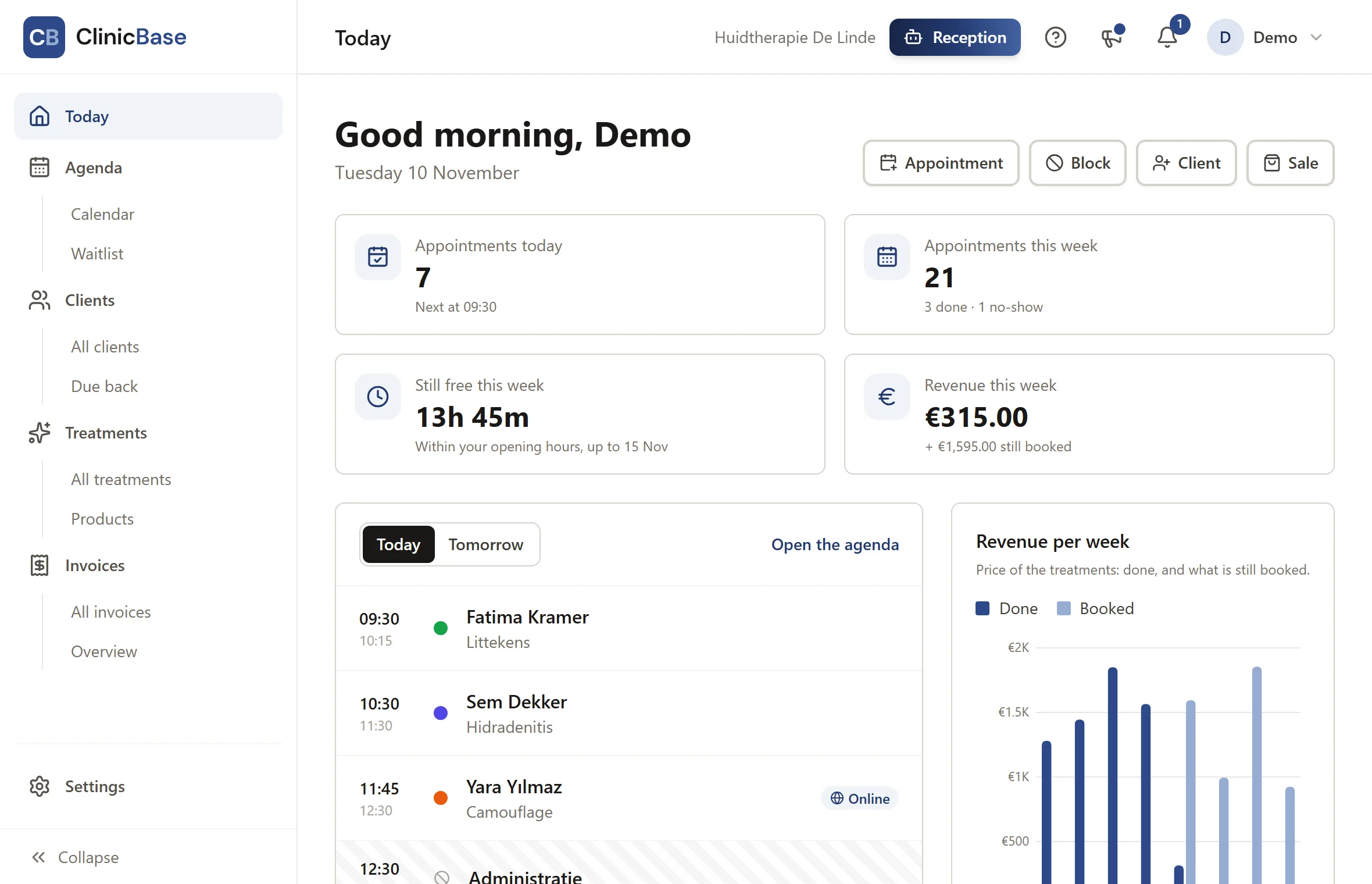Viewport: 1372px width, 884px height.
Task: Click the Revenue this week euro icon
Action: click(x=887, y=396)
